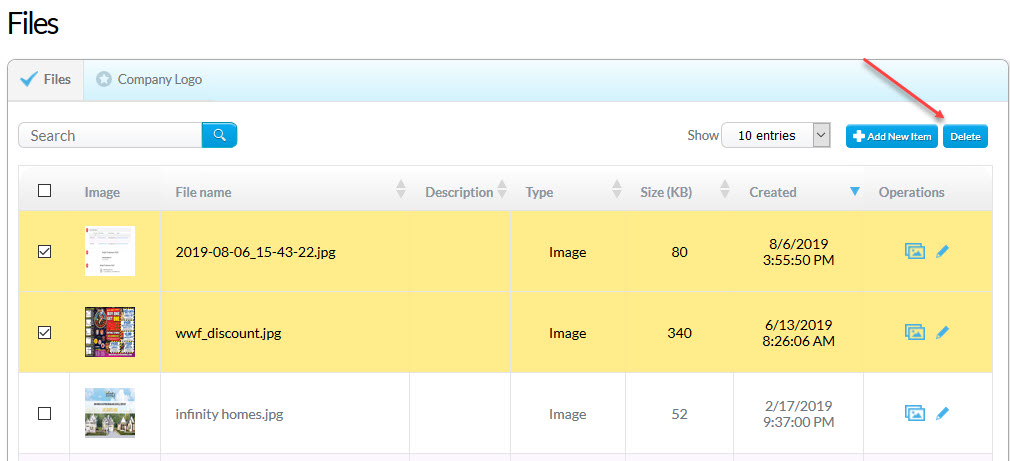Open thumbnail of wwf_discount.jpg
Image resolution: width=1010 pixels, height=461 pixels.
coord(110,332)
